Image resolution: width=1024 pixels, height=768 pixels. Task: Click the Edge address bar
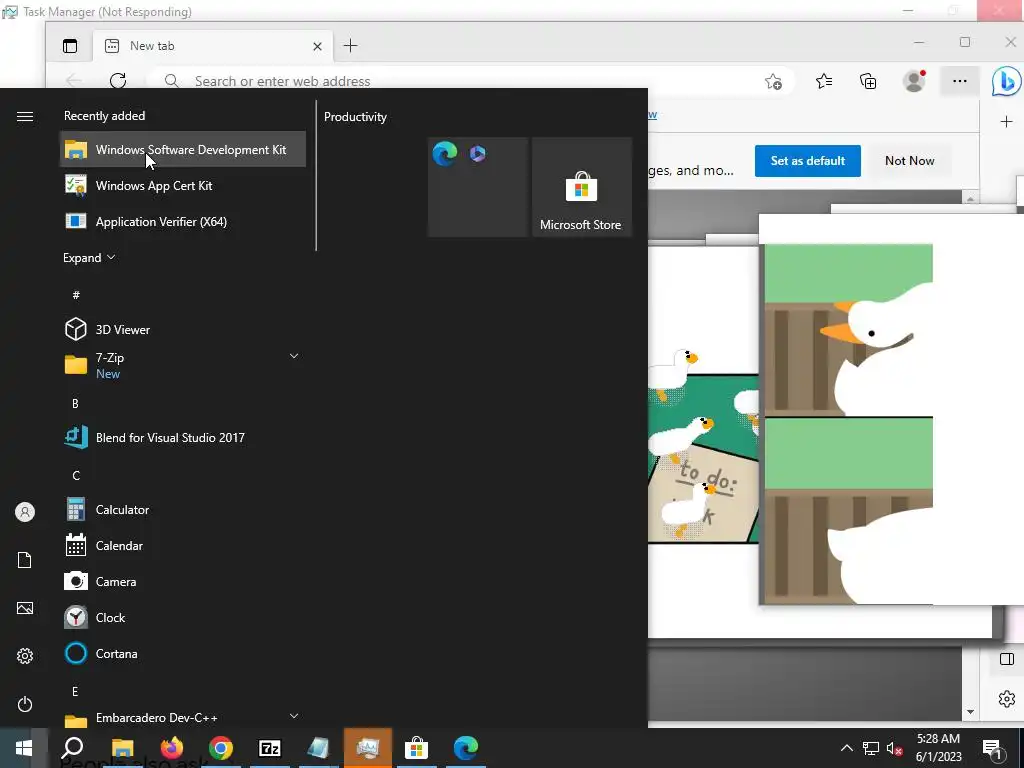coord(470,81)
